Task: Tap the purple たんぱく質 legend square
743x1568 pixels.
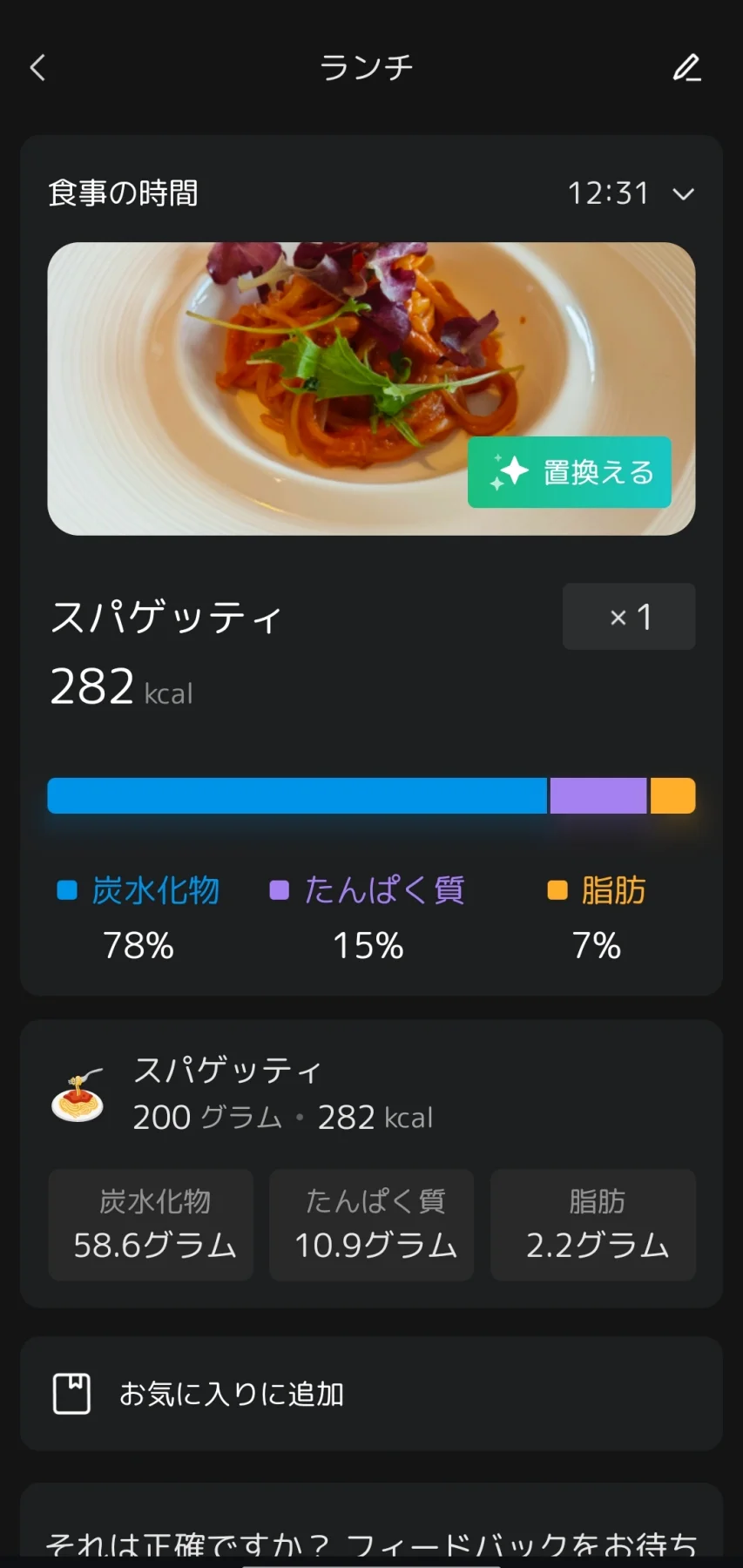Action: pyautogui.click(x=279, y=890)
